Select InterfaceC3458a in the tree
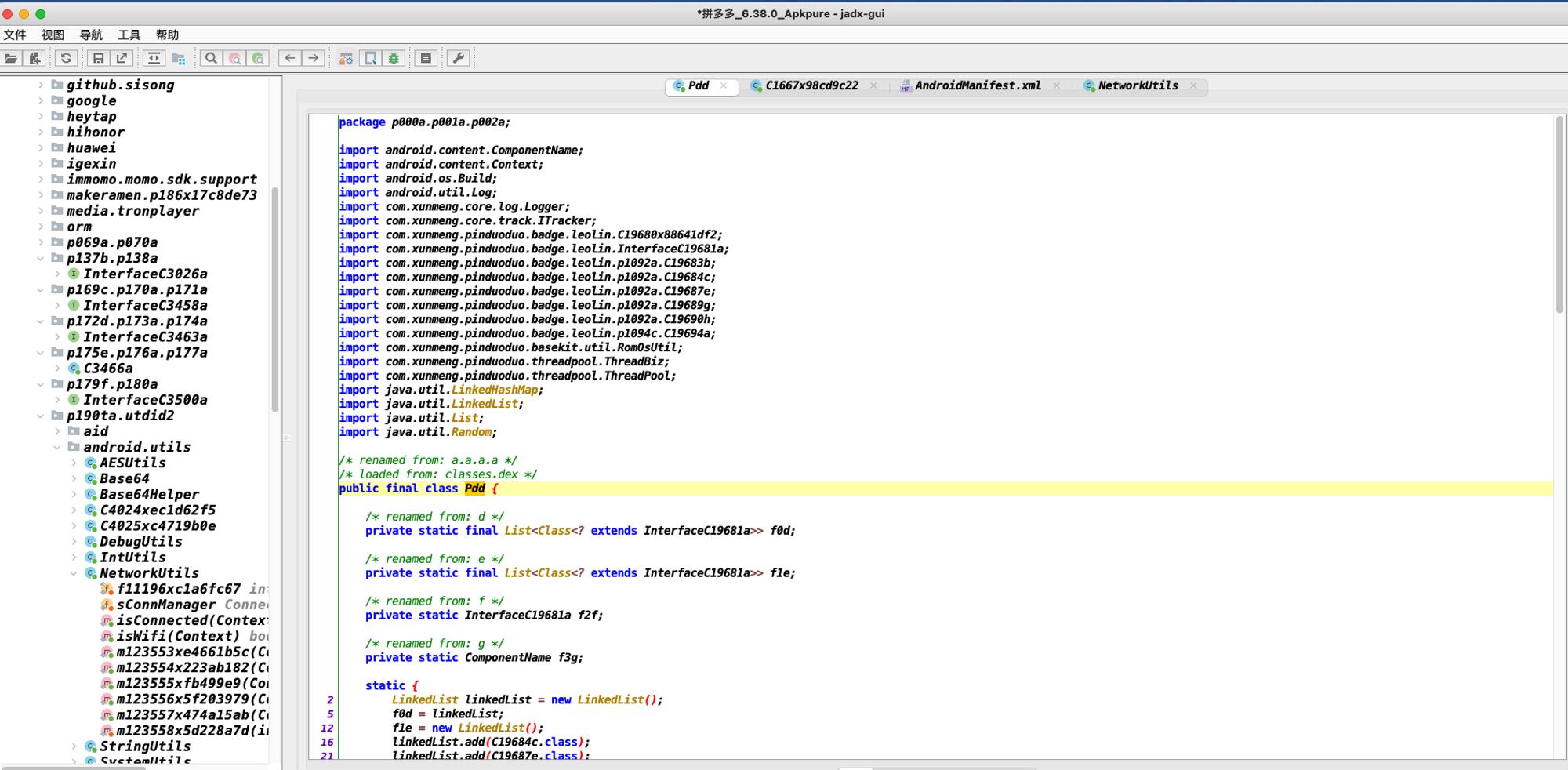This screenshot has width=1568, height=770. (x=145, y=305)
